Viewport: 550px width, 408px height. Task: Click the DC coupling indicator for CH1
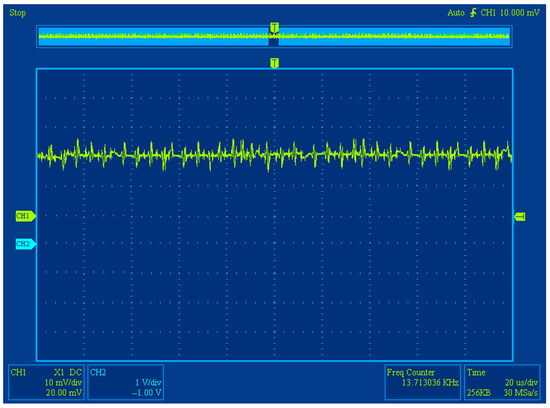click(x=75, y=372)
